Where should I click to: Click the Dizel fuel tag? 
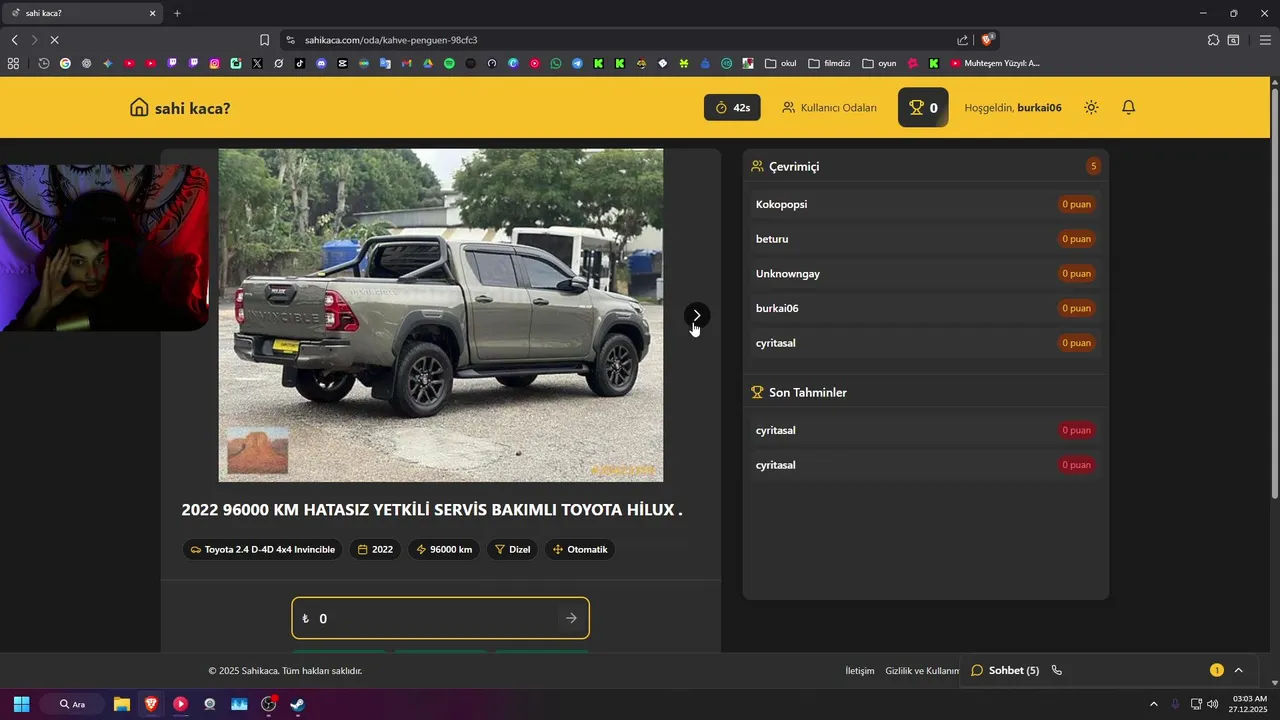(x=512, y=549)
